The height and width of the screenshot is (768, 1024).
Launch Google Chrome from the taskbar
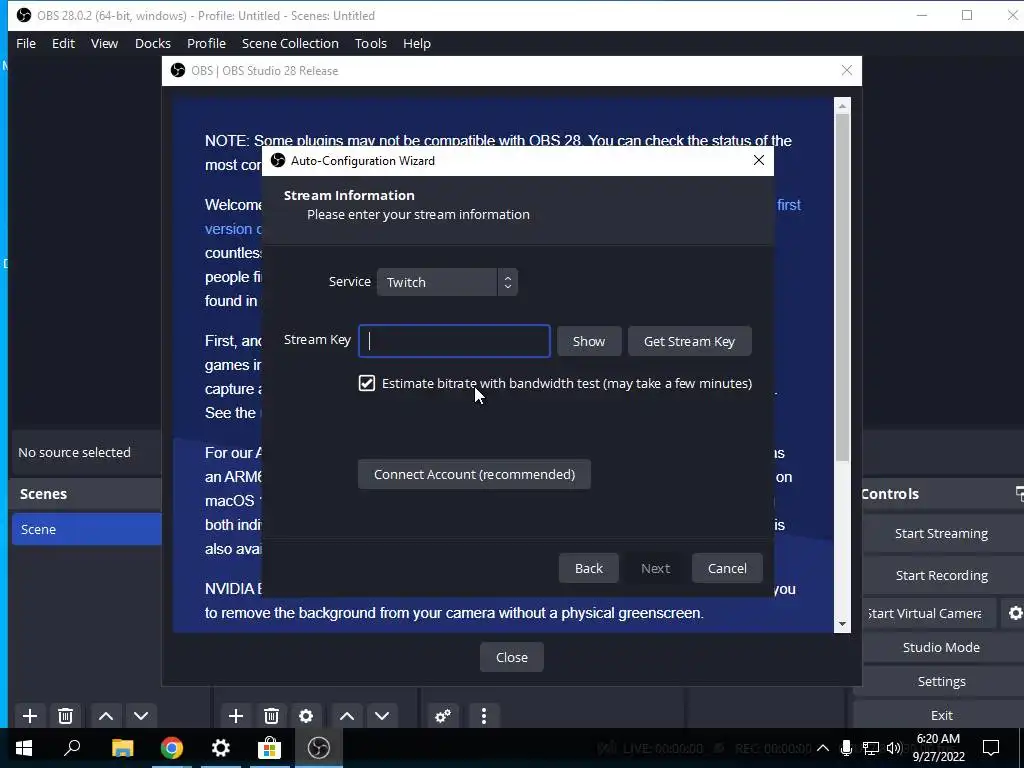pos(172,748)
